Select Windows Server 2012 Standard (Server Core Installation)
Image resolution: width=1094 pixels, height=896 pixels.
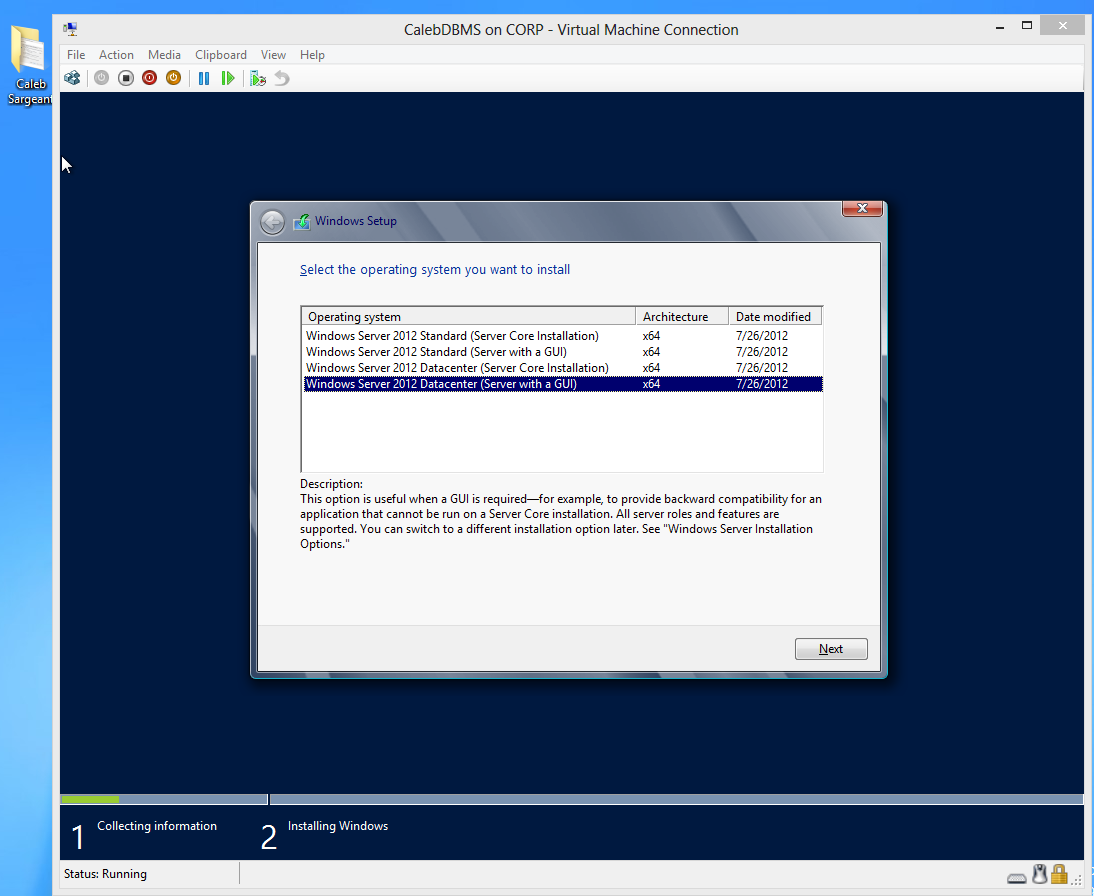(562, 336)
